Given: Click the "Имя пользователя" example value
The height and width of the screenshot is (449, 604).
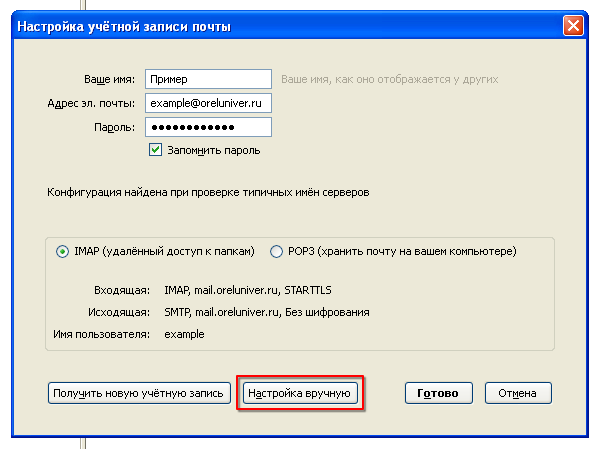Looking at the screenshot, I should (x=184, y=334).
